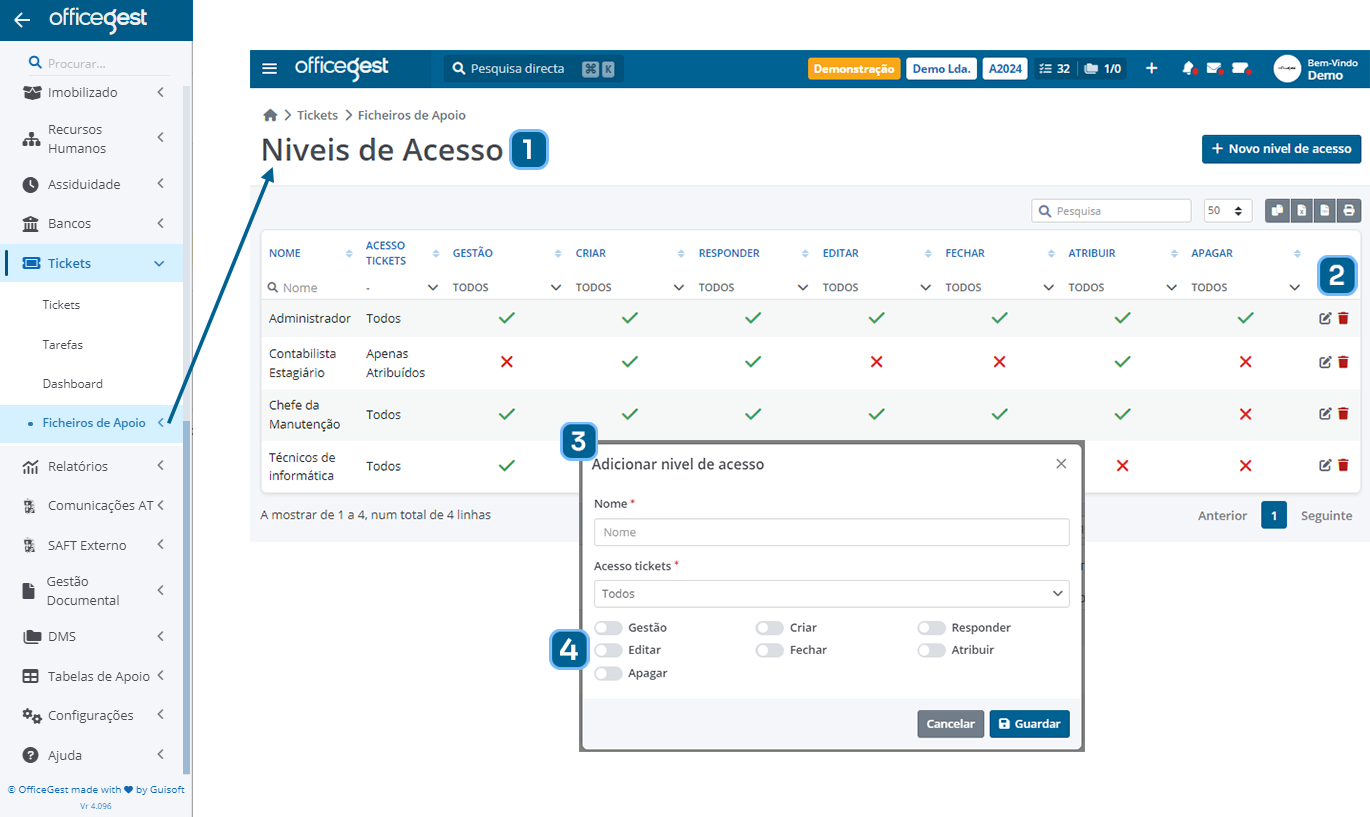The width and height of the screenshot is (1370, 817).
Task: Copy the table using the copy icon
Action: pos(1277,211)
